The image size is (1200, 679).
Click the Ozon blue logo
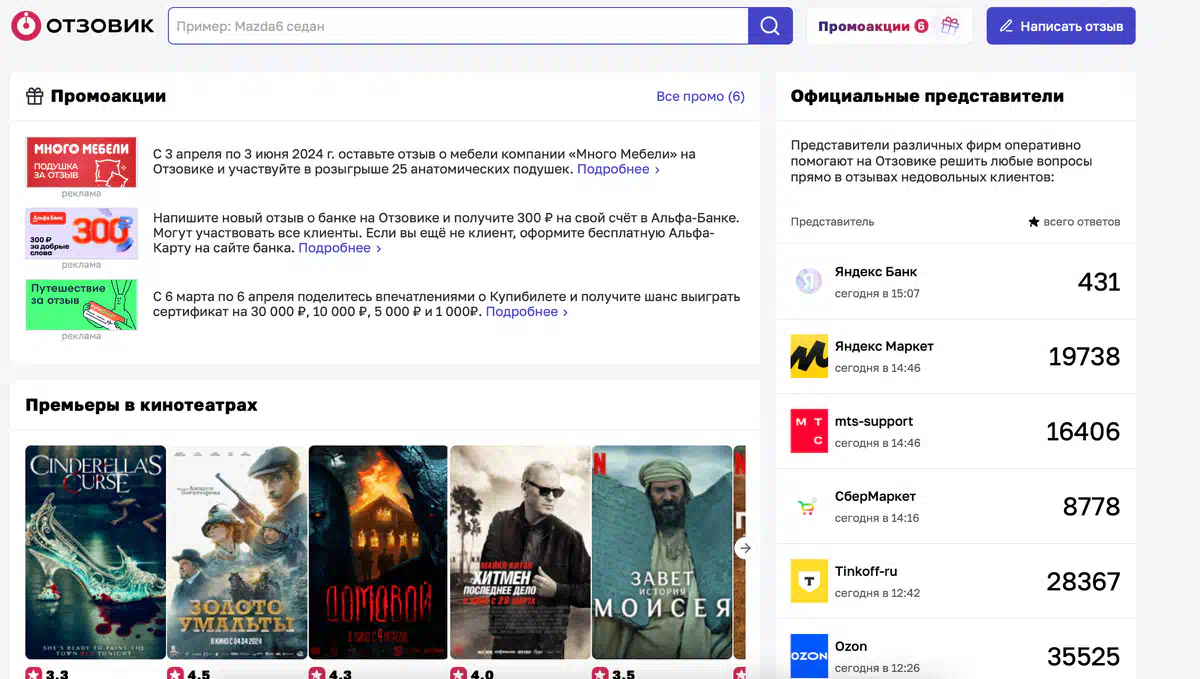(x=809, y=656)
